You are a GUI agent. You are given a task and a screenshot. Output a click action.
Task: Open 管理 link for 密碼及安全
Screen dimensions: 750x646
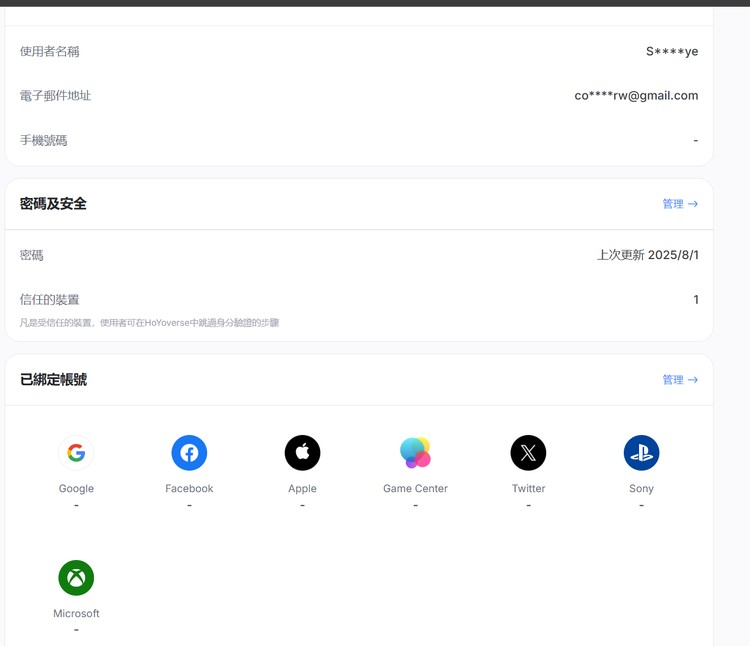(x=679, y=204)
